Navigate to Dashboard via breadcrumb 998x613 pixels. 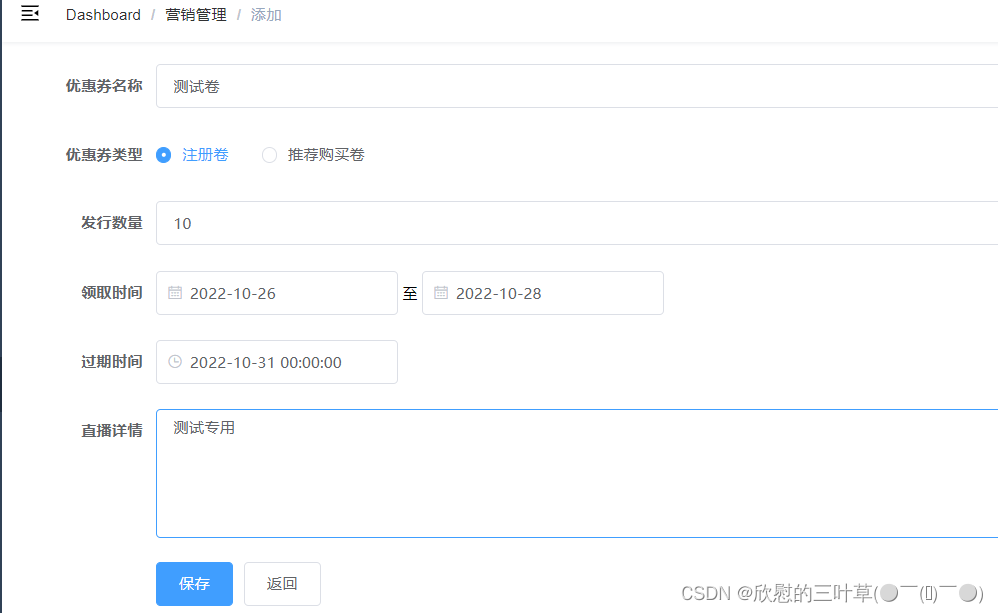[103, 14]
